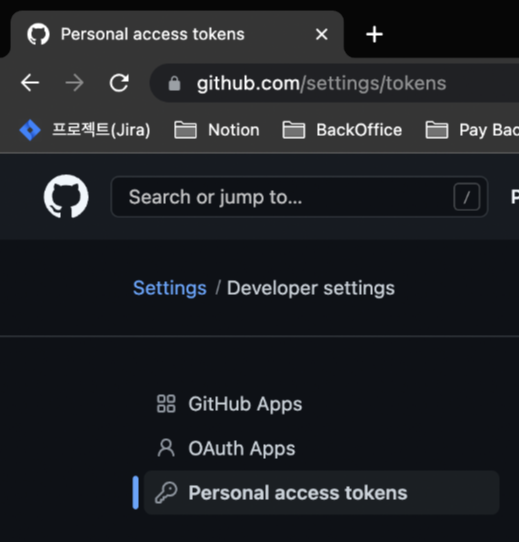The height and width of the screenshot is (542, 519).
Task: Select Personal access tokens in the sidebar
Action: coord(322,493)
